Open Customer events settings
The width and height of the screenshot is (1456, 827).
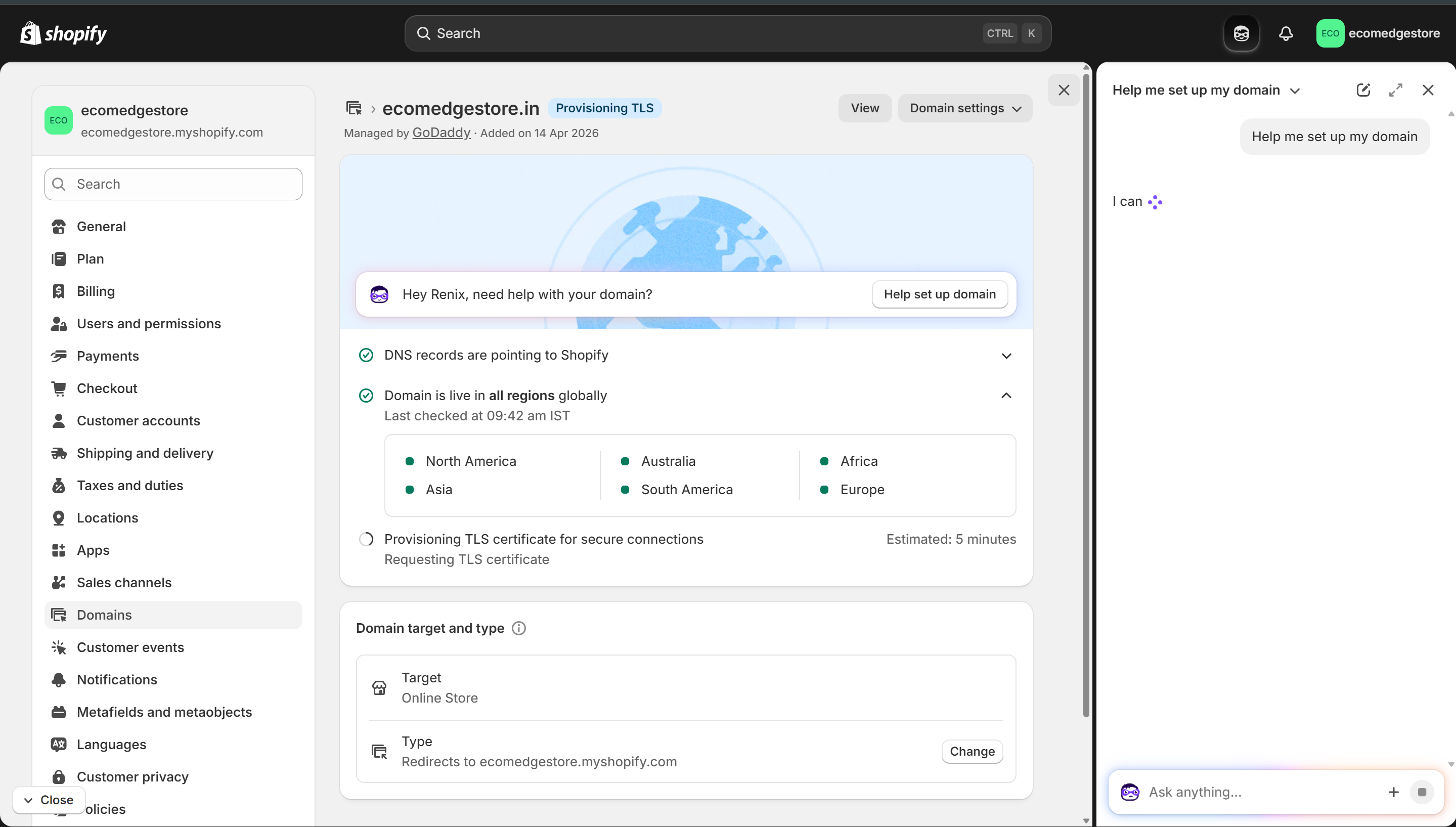point(130,647)
